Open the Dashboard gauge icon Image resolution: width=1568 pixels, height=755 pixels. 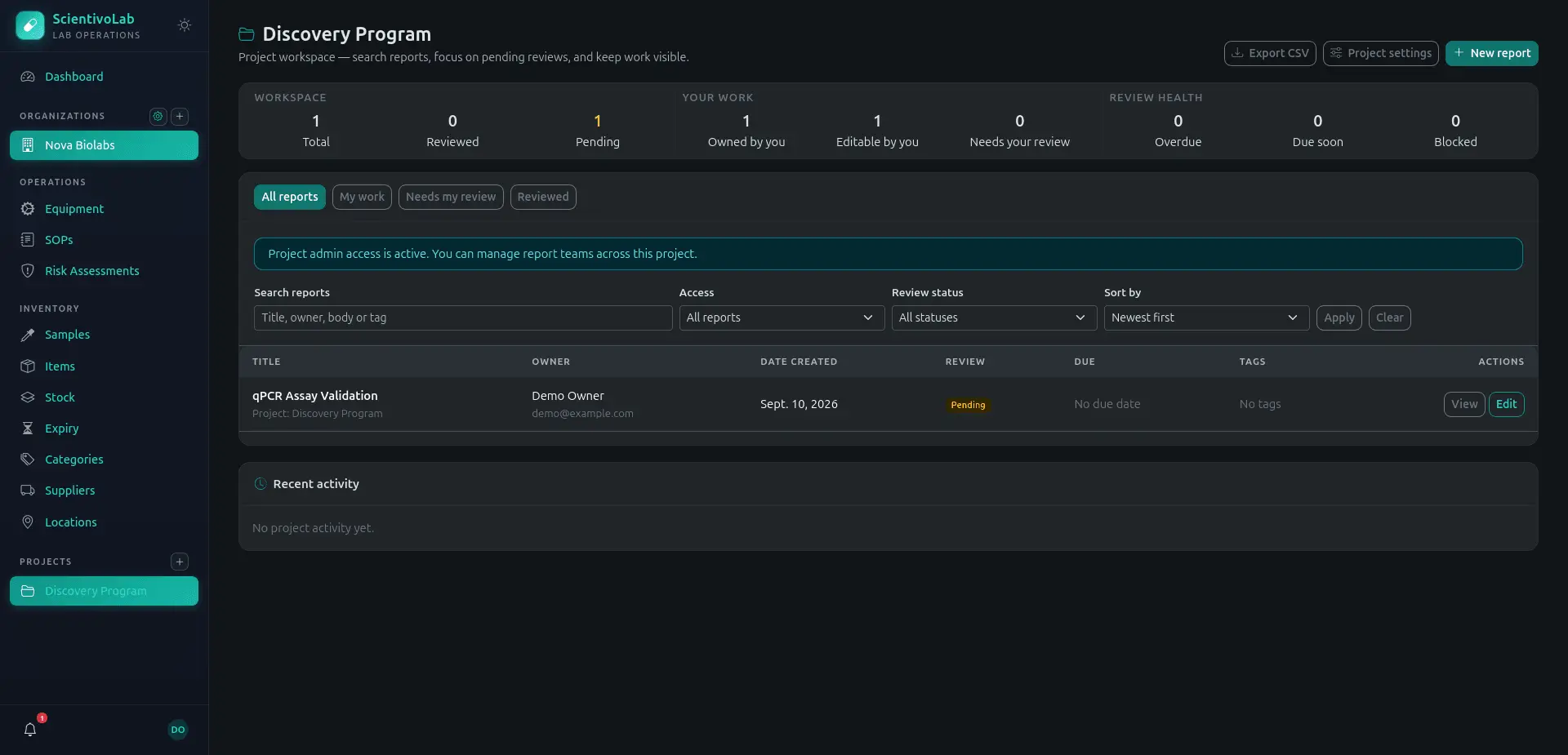[28, 77]
